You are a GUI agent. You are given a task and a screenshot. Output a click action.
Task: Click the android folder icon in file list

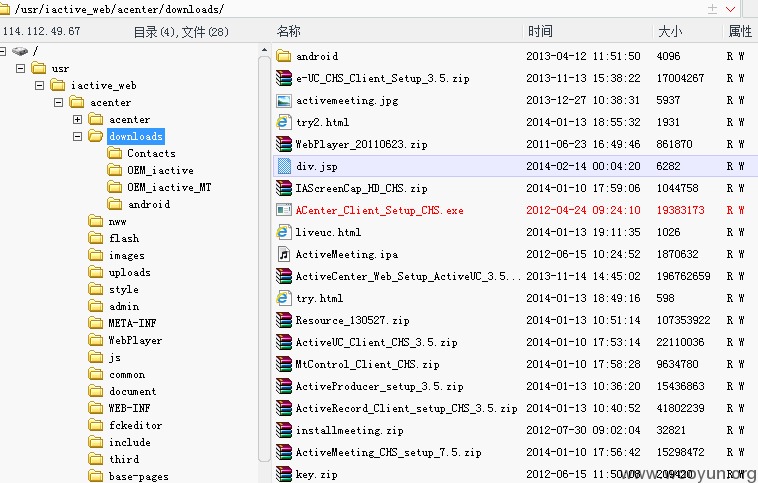(x=283, y=56)
